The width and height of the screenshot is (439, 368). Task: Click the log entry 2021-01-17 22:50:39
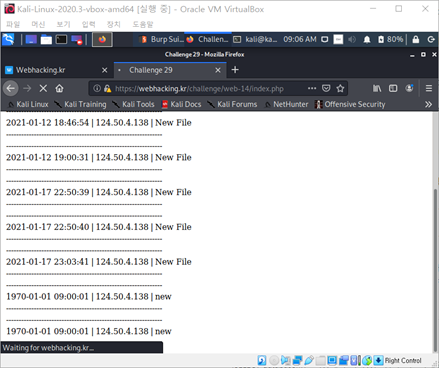99,192
